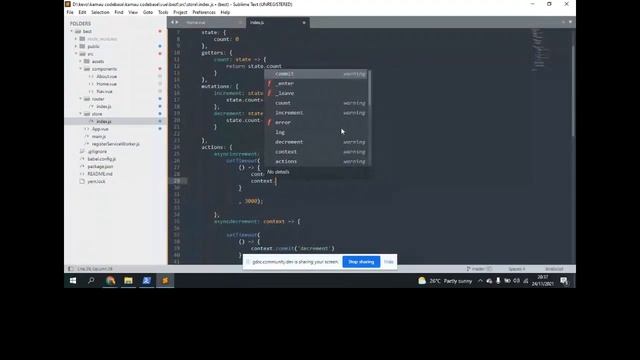
Task: Click the tab navigation back arrow
Action: [x=172, y=22]
